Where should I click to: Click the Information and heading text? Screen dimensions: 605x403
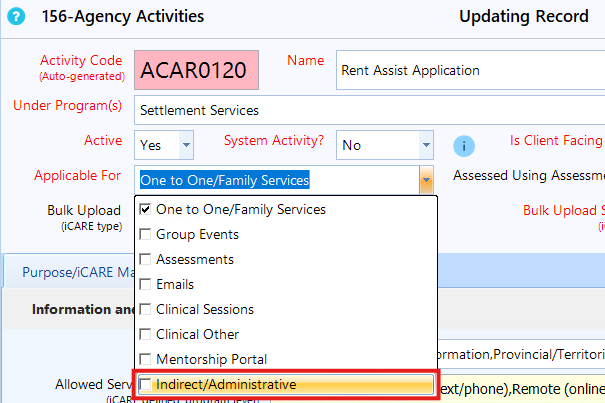83,309
